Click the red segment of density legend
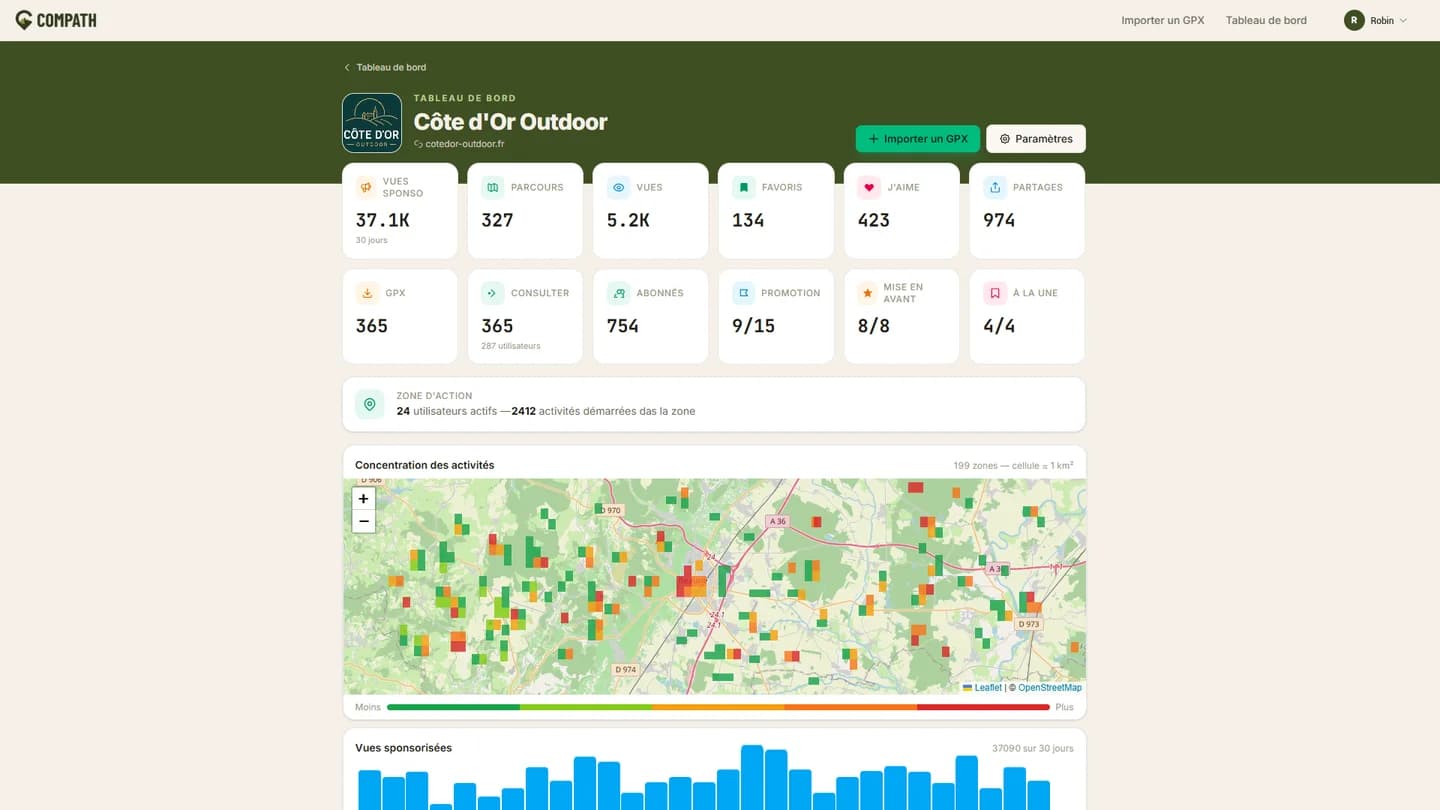This screenshot has height=810, width=1440. pos(983,707)
